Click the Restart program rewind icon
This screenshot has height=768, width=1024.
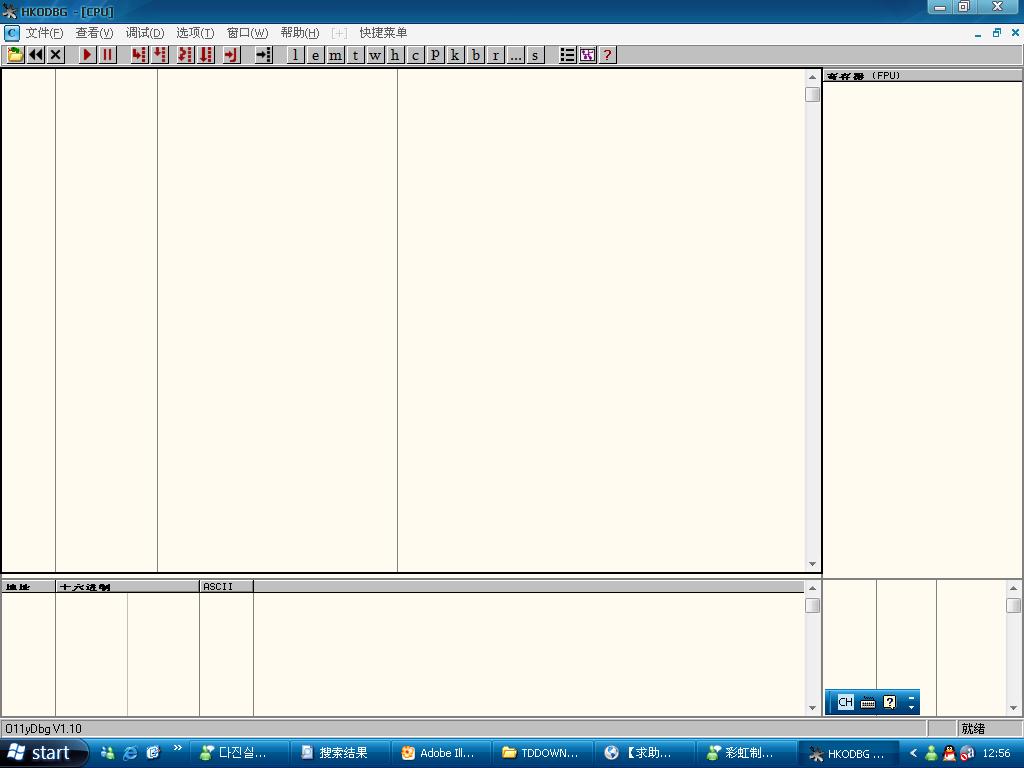tap(36, 55)
